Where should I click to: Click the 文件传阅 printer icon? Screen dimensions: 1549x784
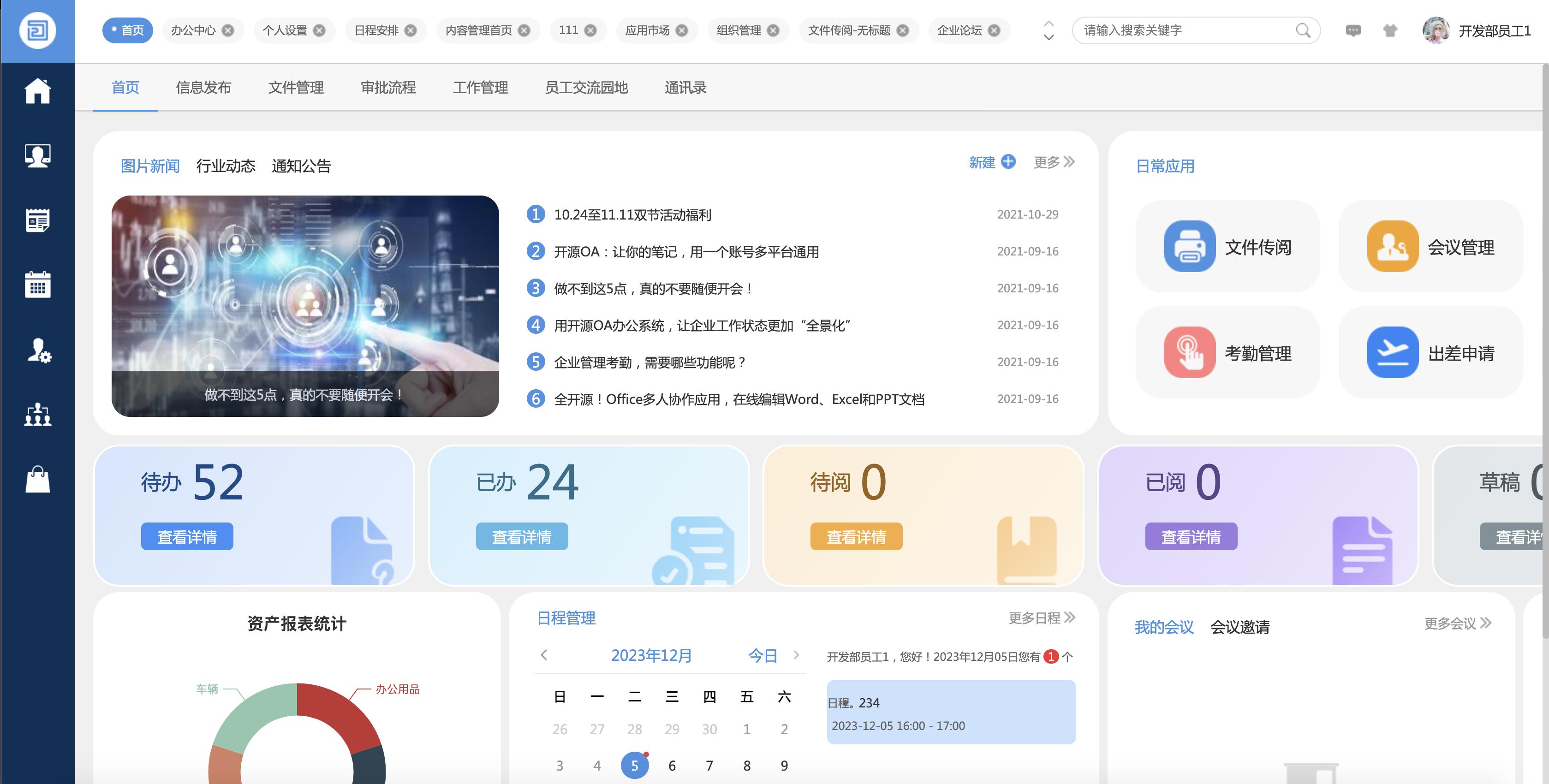1189,247
